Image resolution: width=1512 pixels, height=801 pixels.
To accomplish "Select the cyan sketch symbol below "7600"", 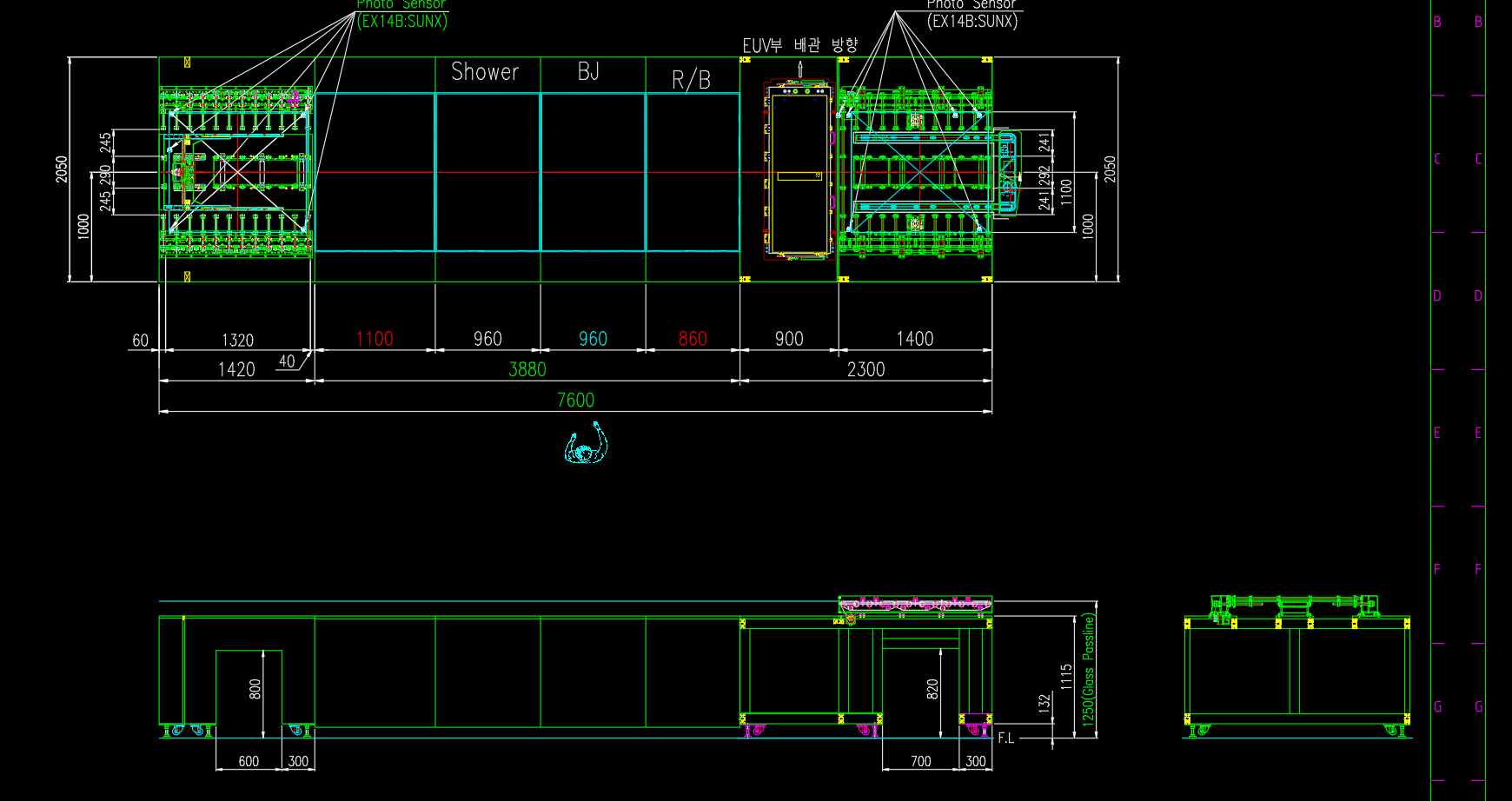I will [x=587, y=444].
